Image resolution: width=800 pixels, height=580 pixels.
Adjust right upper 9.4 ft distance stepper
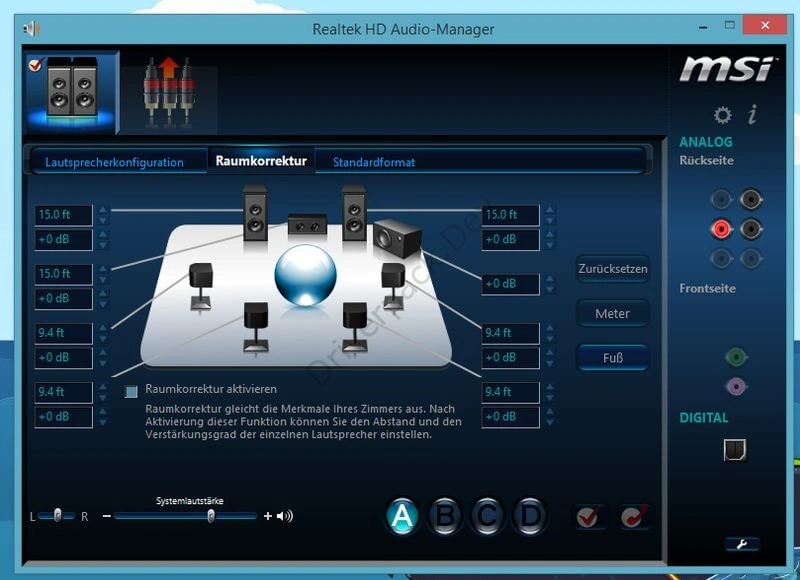tap(550, 333)
